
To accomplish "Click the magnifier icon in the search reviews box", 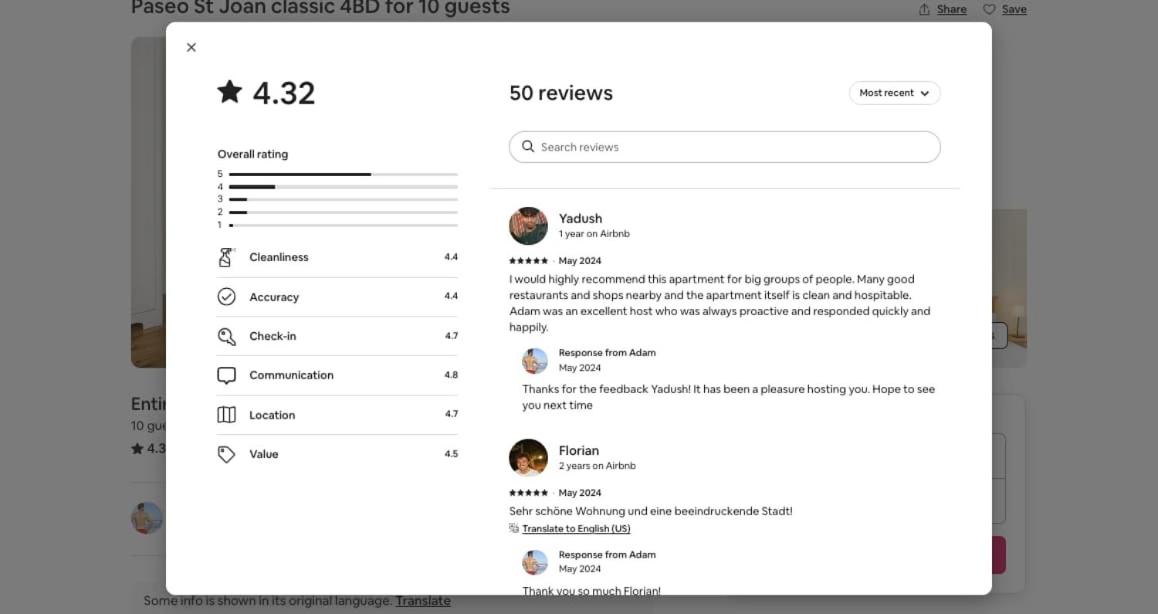I will point(528,146).
